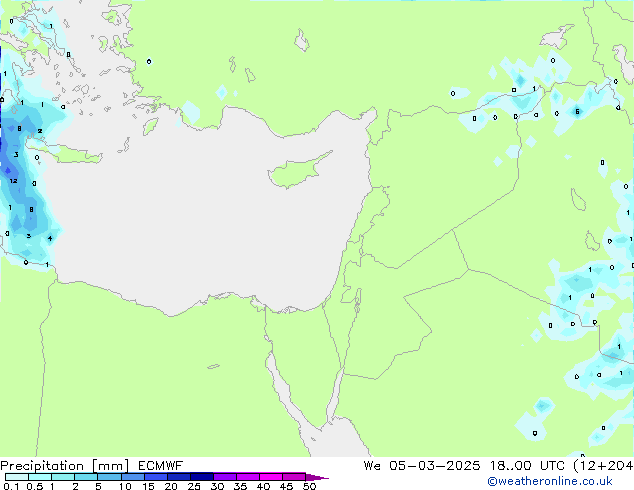Click the '10' legend scale label

(x=125, y=486)
